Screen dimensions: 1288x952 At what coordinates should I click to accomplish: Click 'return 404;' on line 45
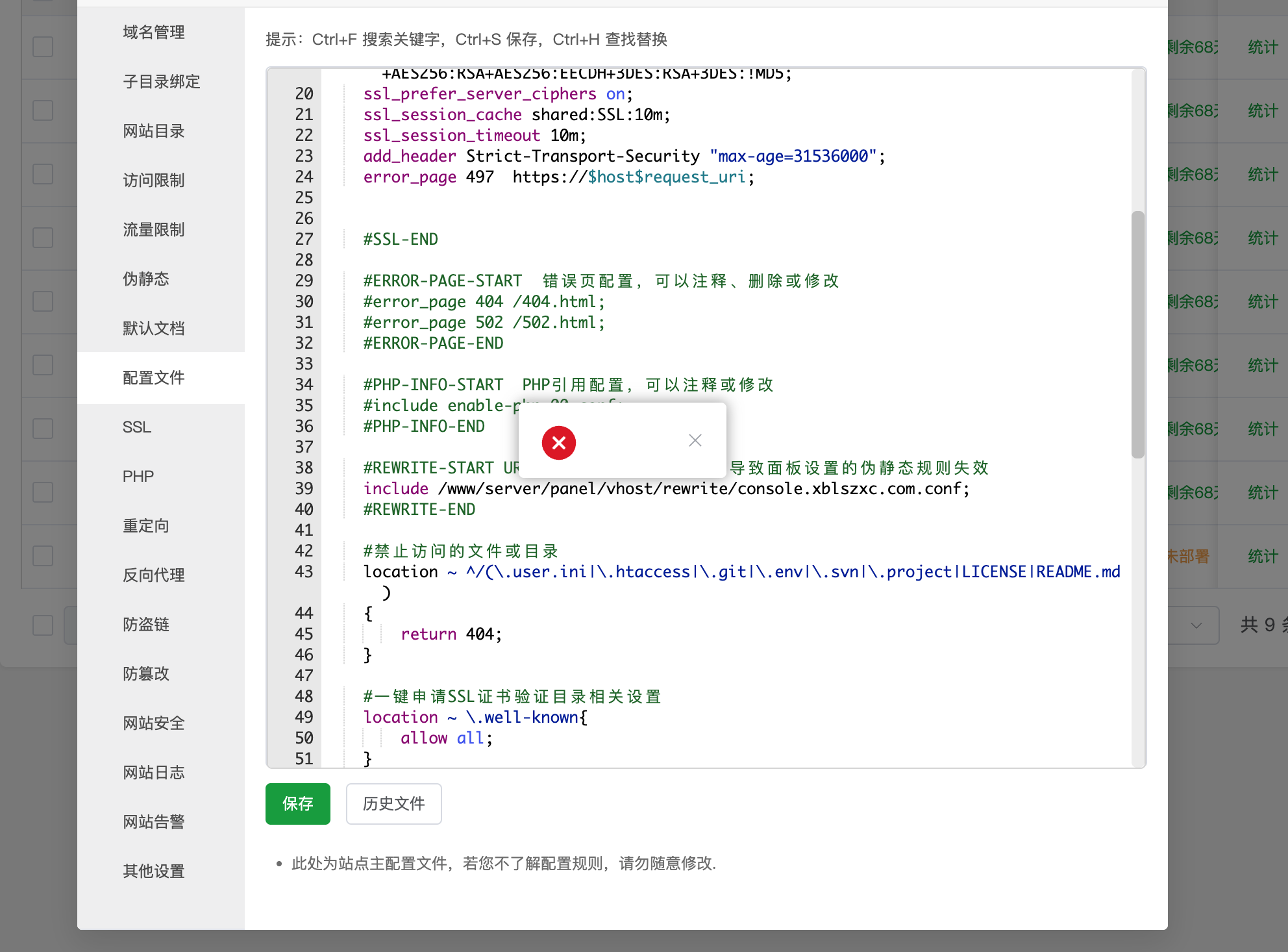(451, 634)
